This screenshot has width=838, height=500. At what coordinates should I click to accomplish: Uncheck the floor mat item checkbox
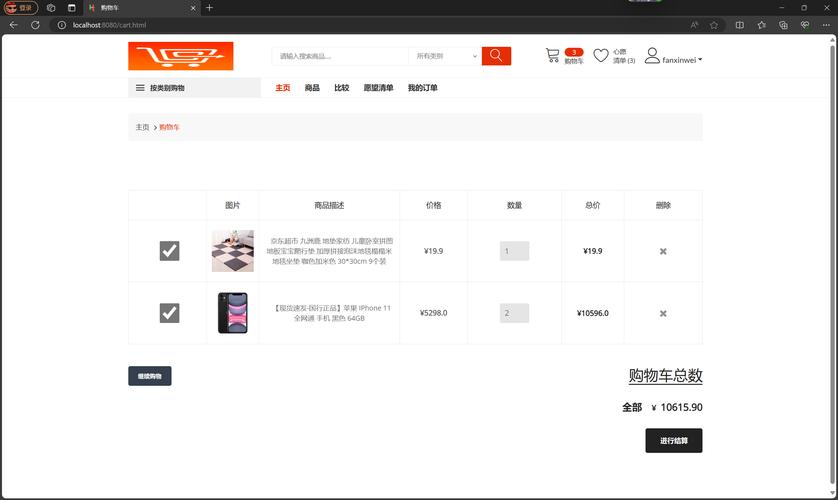click(x=169, y=251)
